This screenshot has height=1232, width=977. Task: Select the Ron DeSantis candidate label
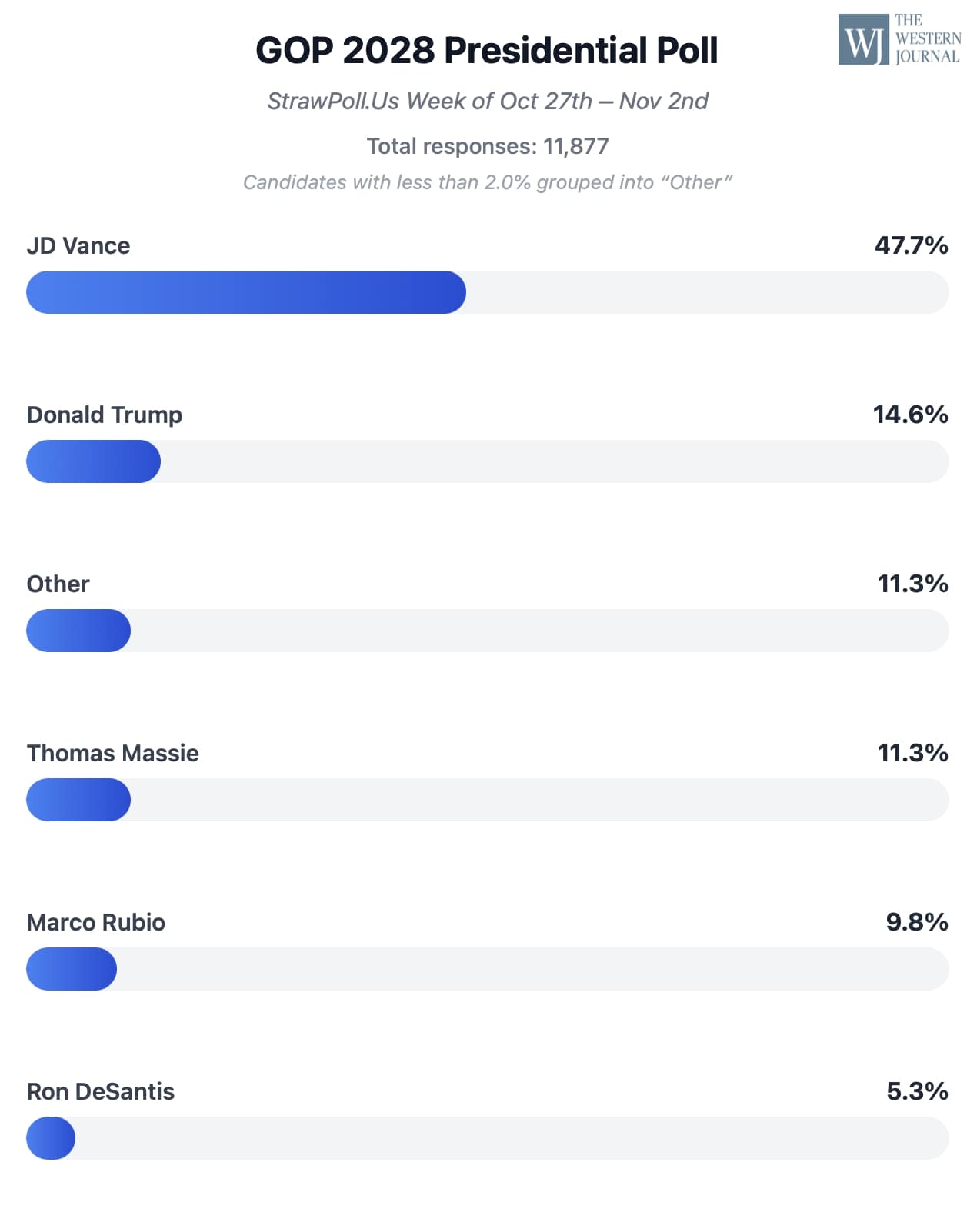101,1092
